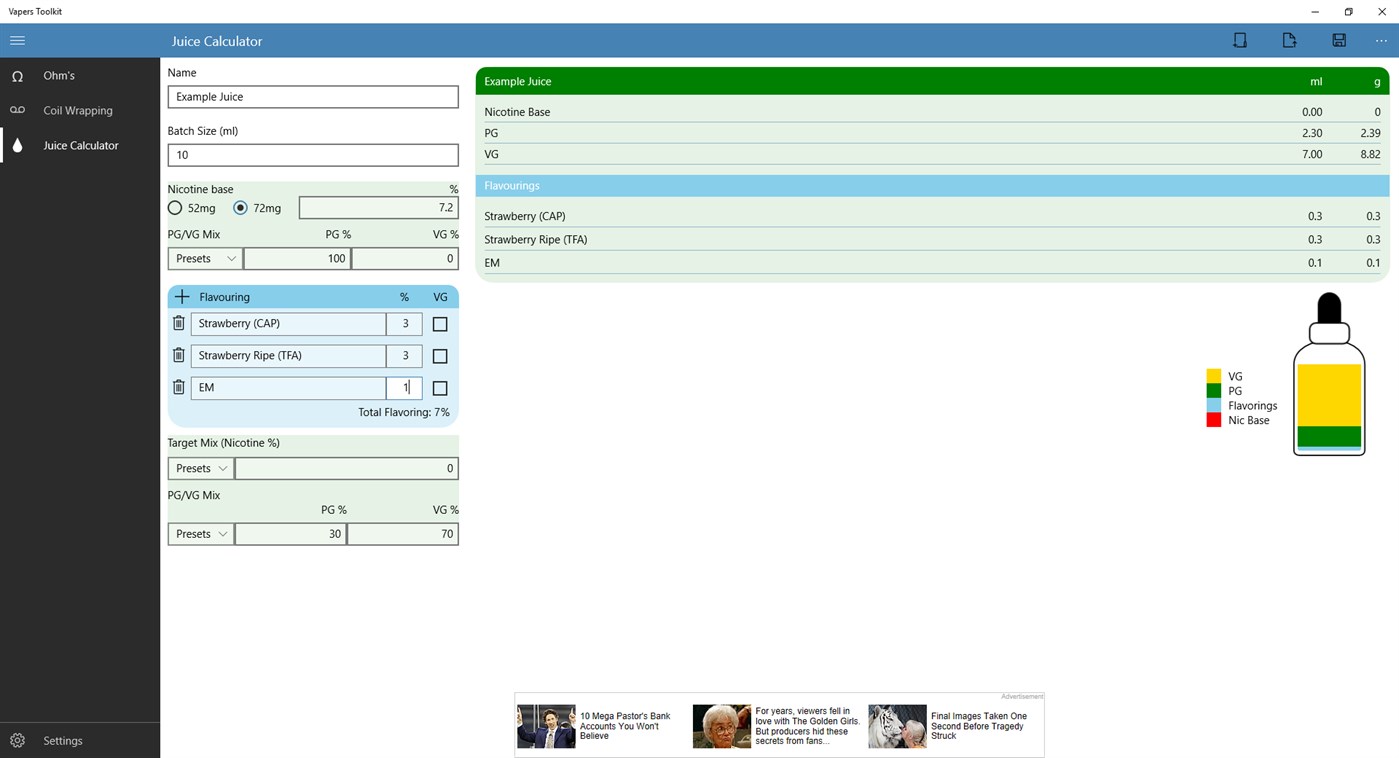The height and width of the screenshot is (758, 1399).
Task: Open more options via the ellipsis icon
Action: tap(1381, 40)
